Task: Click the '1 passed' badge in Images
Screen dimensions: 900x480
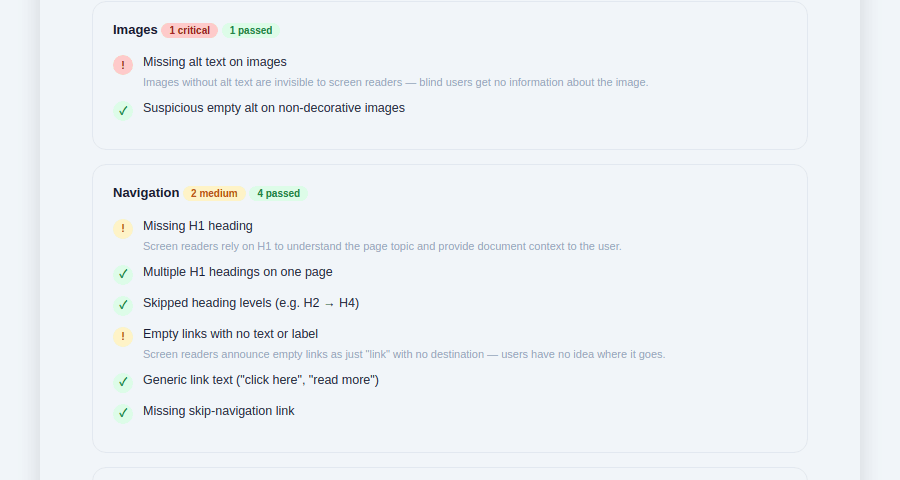Action: click(x=251, y=30)
